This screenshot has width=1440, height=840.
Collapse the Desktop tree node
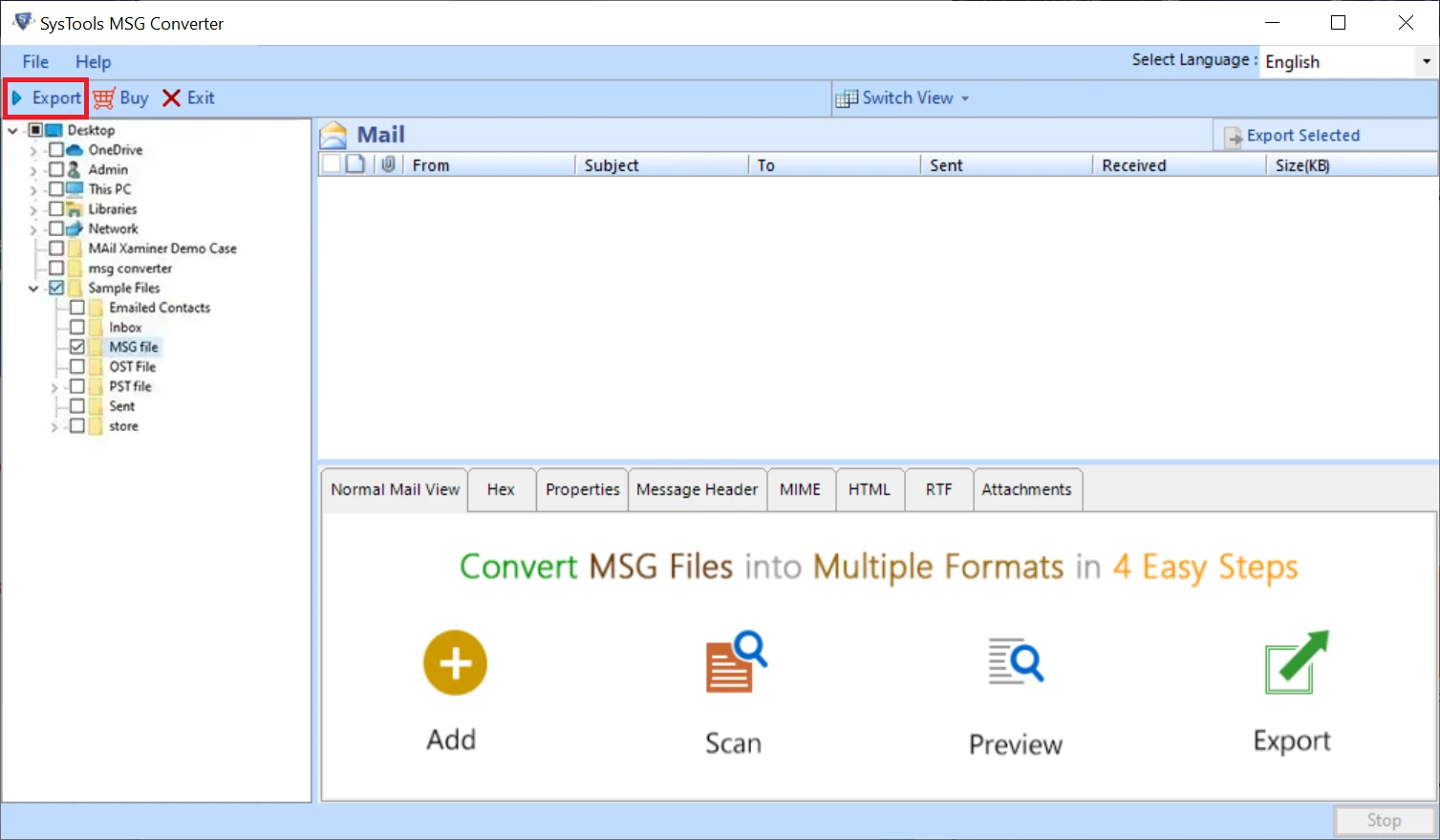click(13, 130)
